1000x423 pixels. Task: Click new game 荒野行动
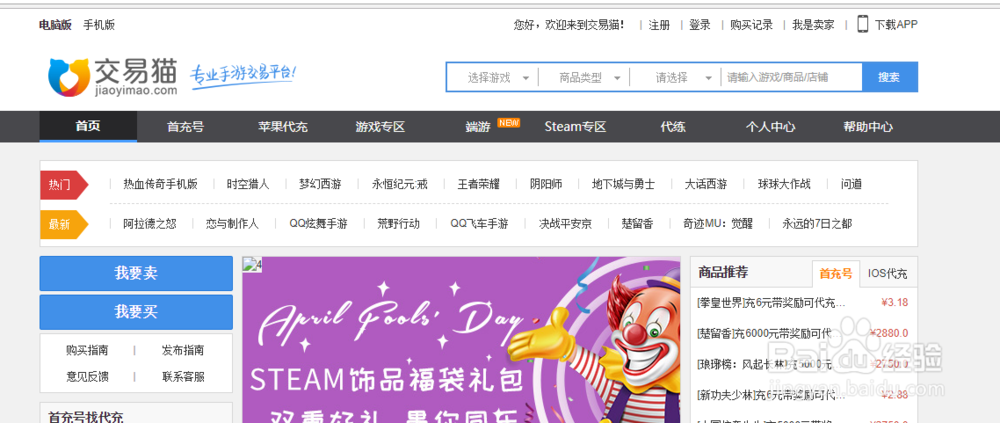tap(399, 224)
